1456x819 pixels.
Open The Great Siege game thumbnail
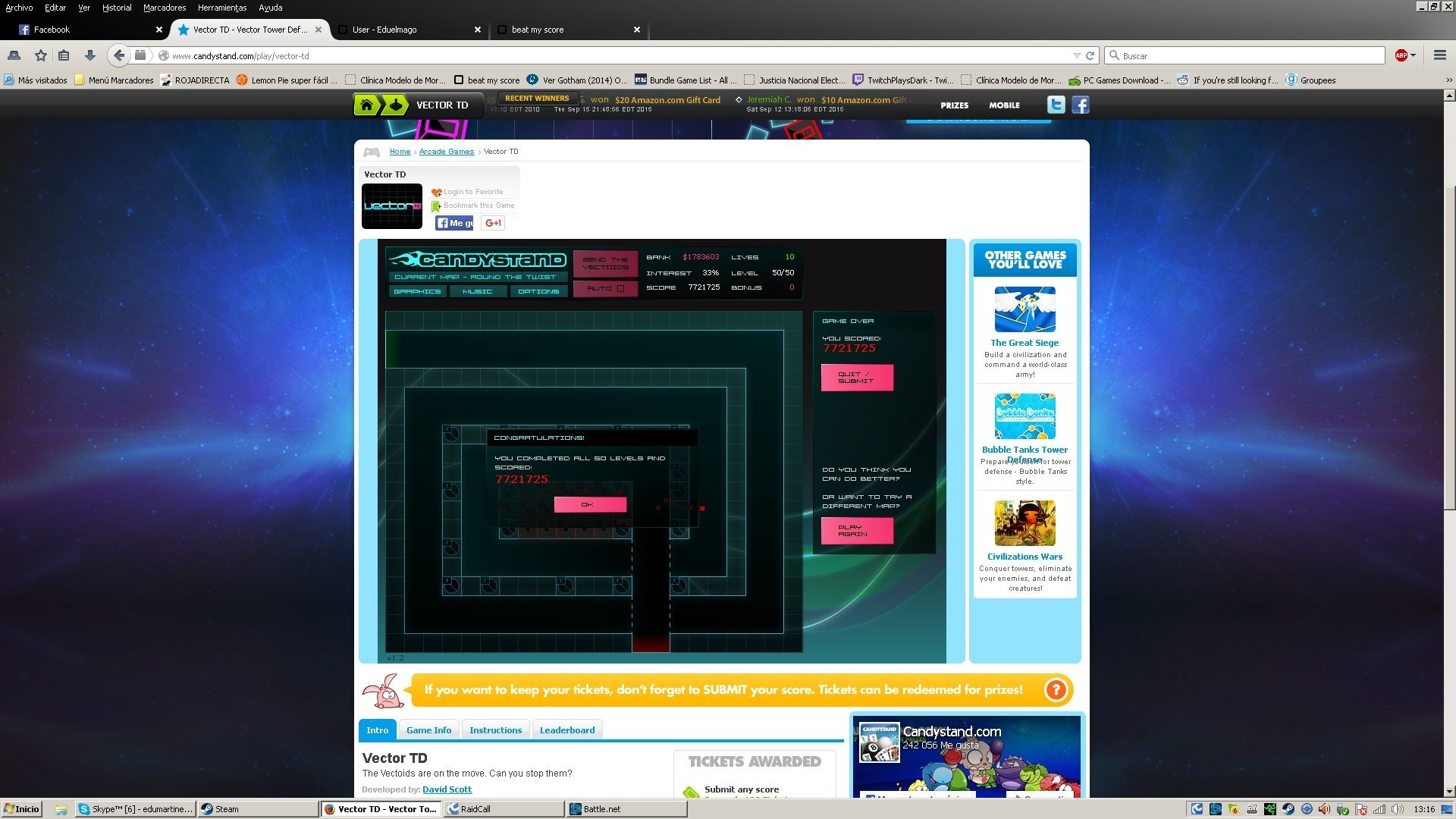[x=1025, y=309]
